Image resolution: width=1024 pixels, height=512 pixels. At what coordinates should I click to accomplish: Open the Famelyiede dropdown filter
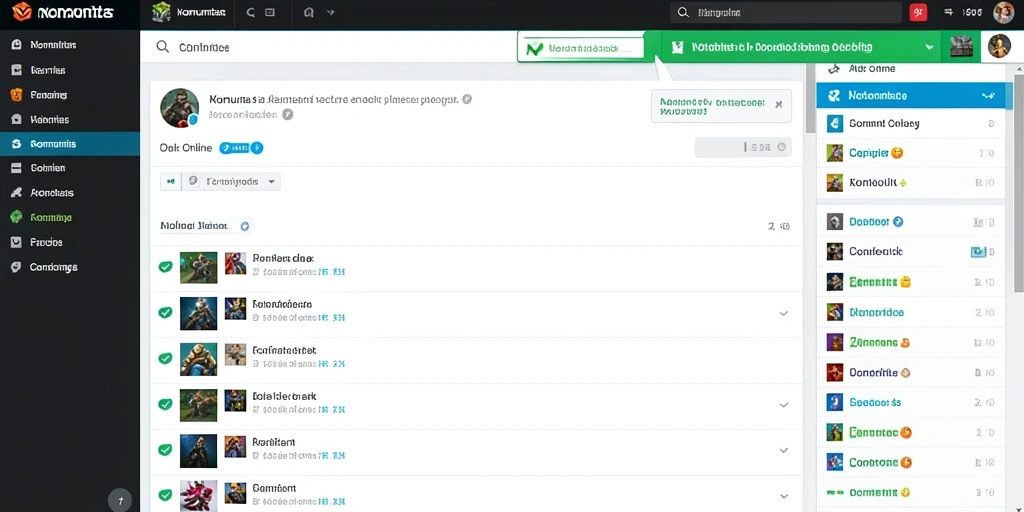[x=233, y=182]
